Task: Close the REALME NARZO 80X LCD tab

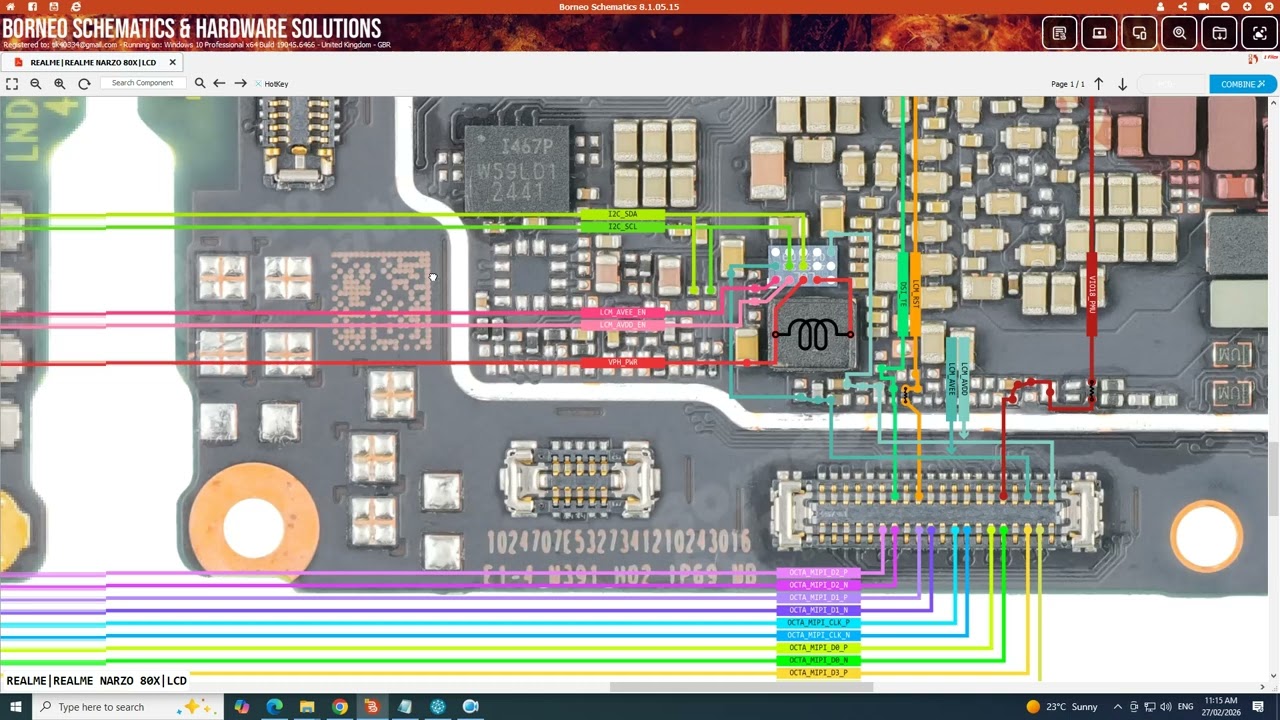Action: (172, 62)
